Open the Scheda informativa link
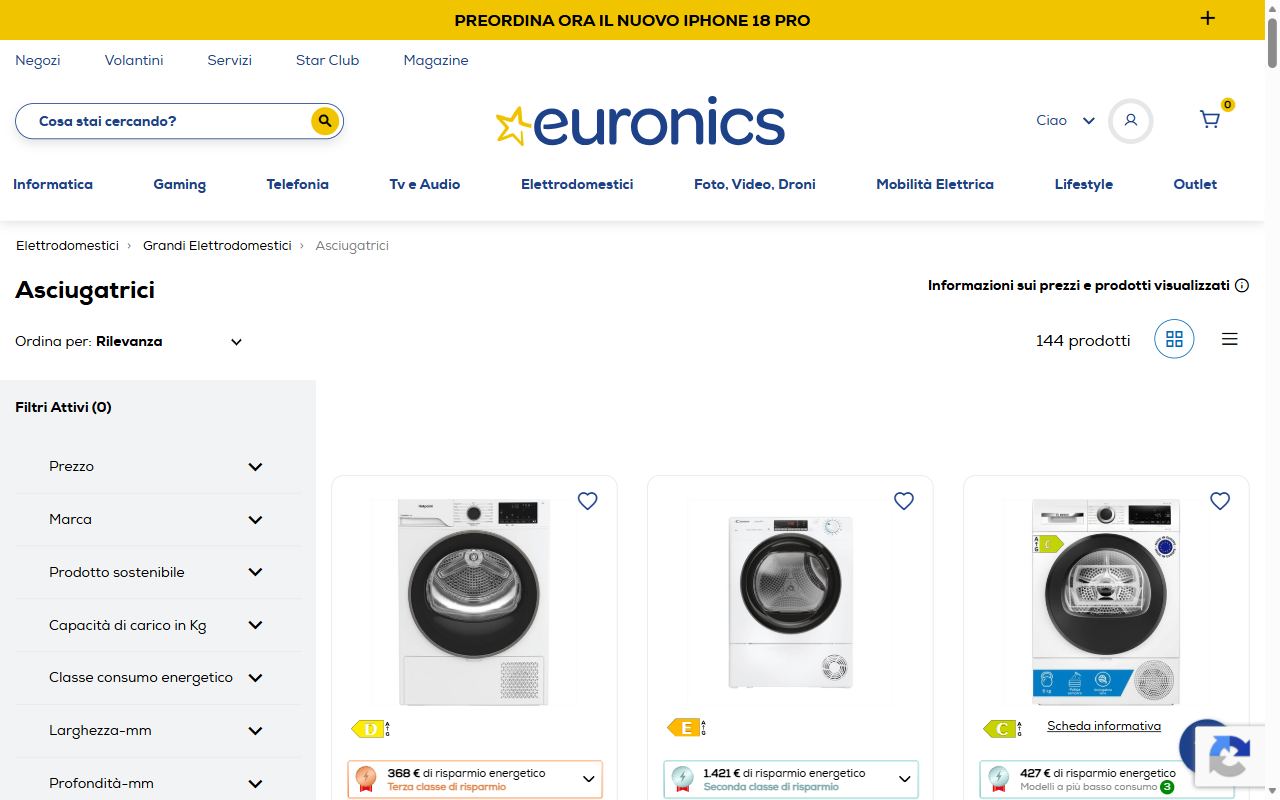1280x800 pixels. tap(1104, 726)
